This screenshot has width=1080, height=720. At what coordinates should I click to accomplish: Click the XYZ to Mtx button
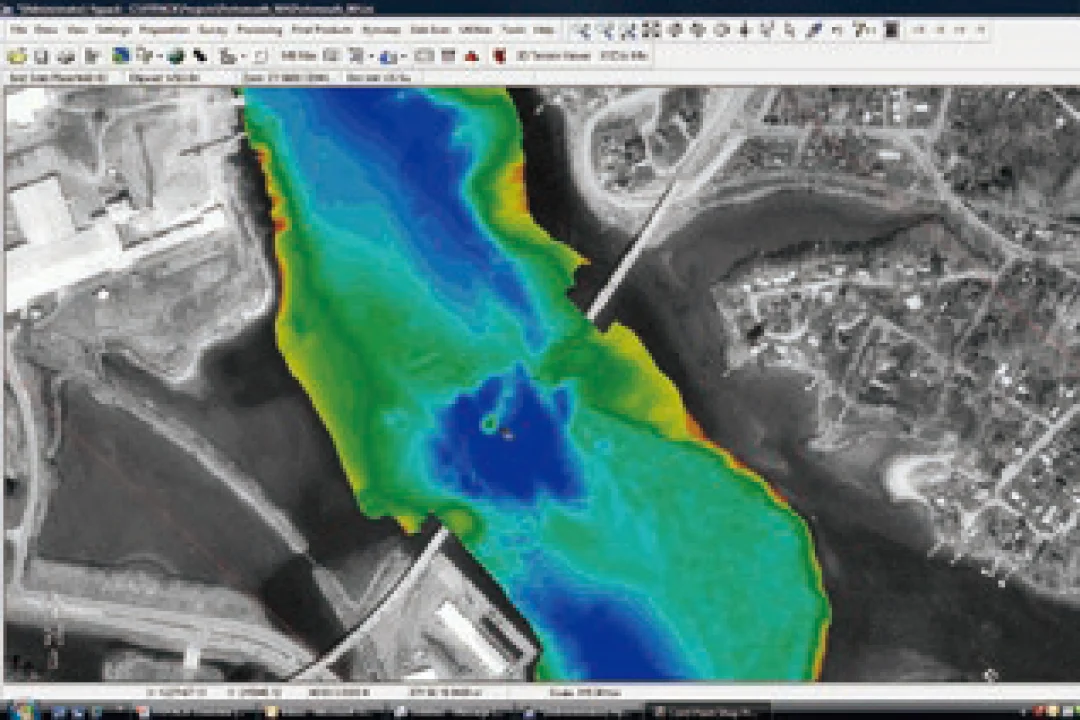[x=624, y=56]
